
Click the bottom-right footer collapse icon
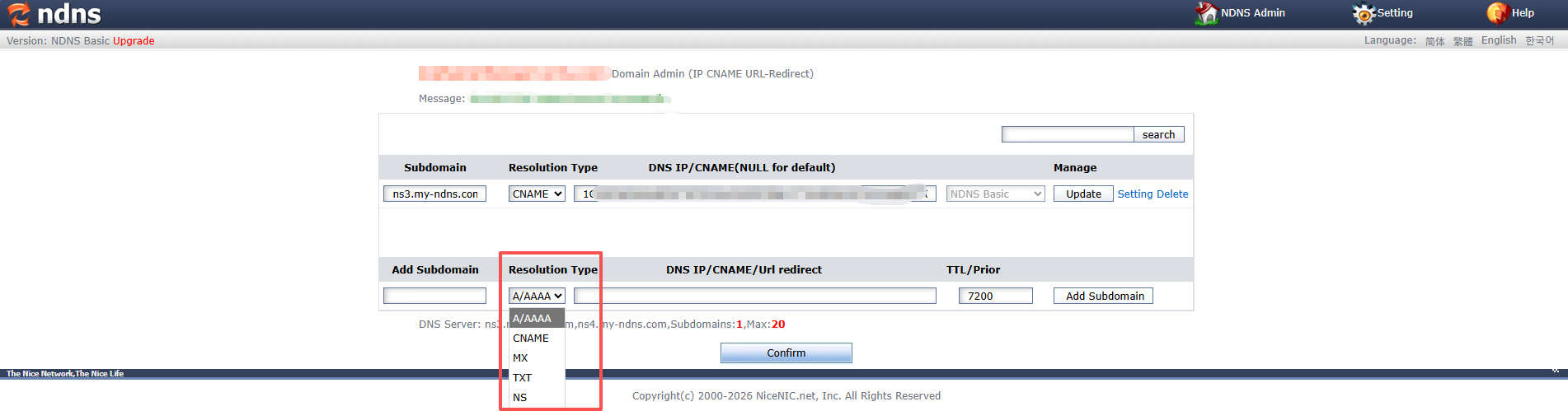[x=1555, y=372]
